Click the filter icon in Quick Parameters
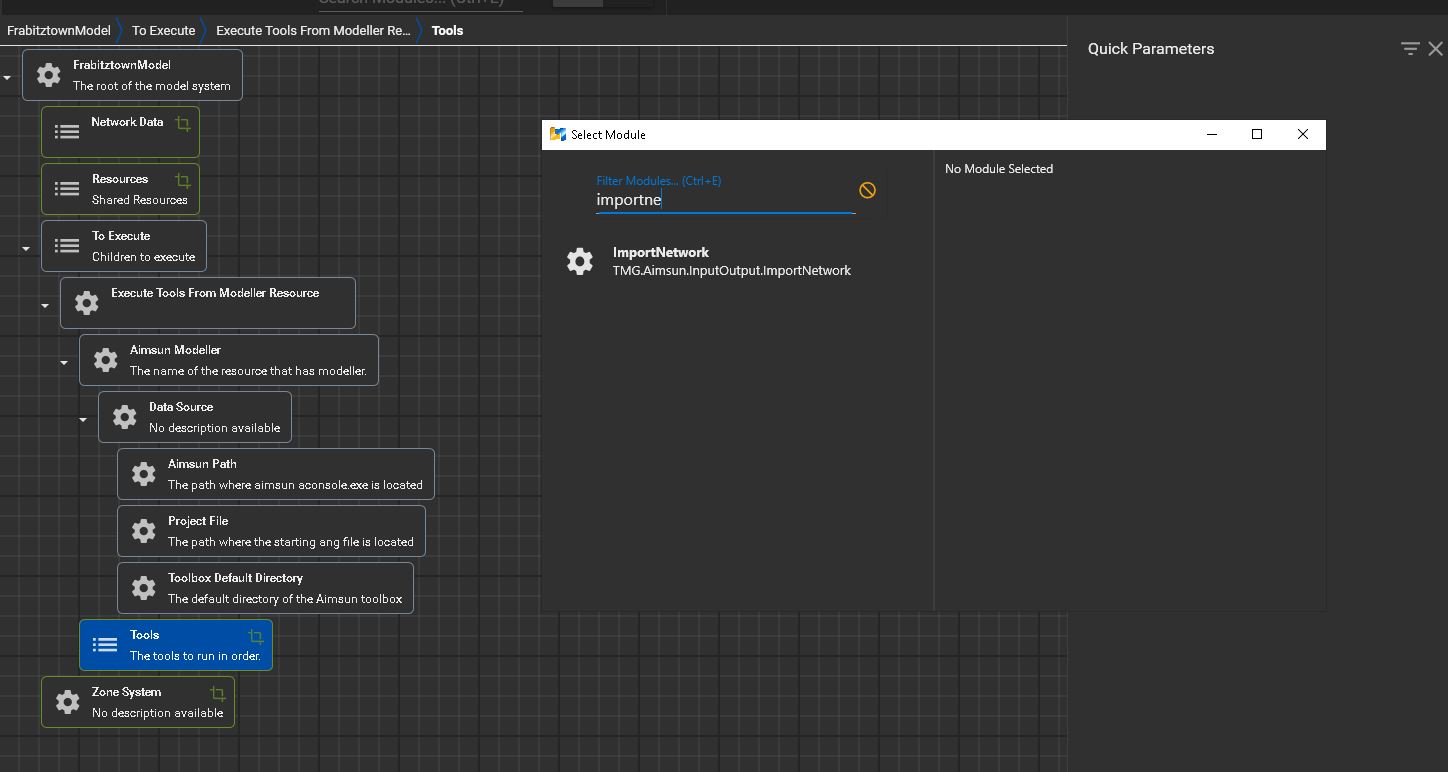The height and width of the screenshot is (772, 1448). pos(1410,48)
